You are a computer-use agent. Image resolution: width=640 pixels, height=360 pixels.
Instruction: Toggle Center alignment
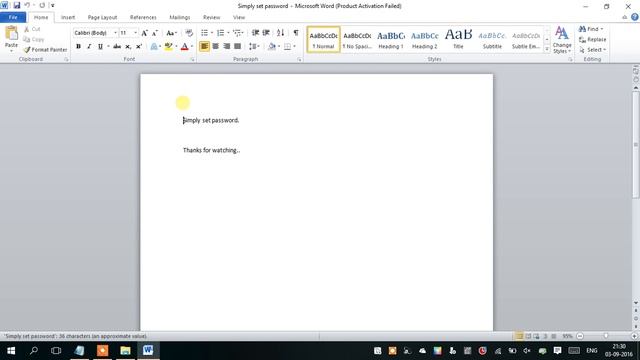pyautogui.click(x=216, y=47)
